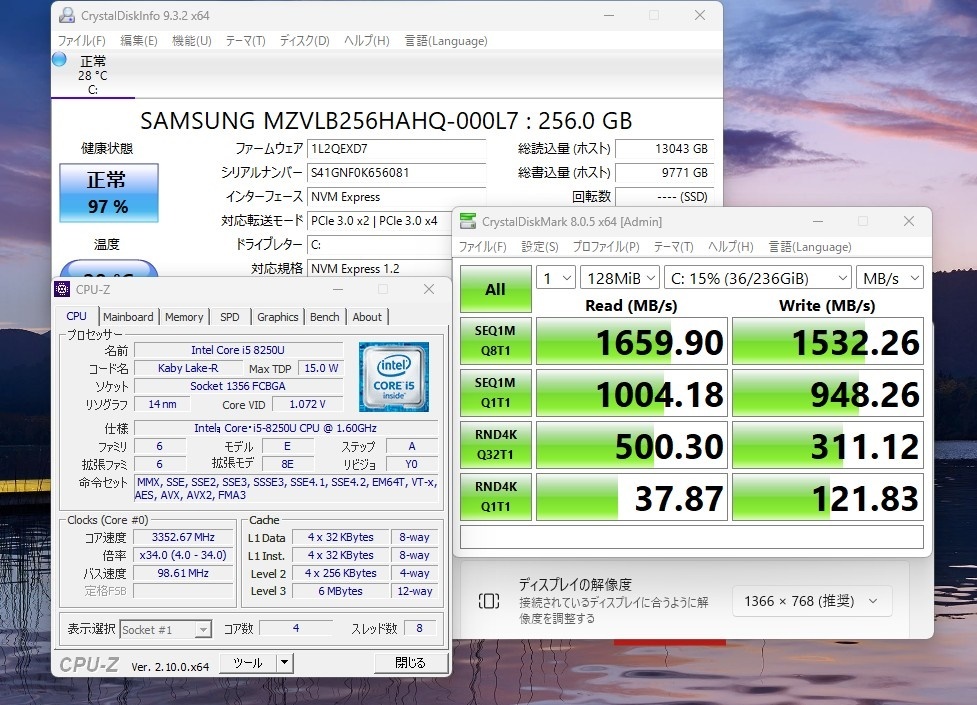Click the firmware field 1L2QEXD7
977x705 pixels.
pos(396,149)
